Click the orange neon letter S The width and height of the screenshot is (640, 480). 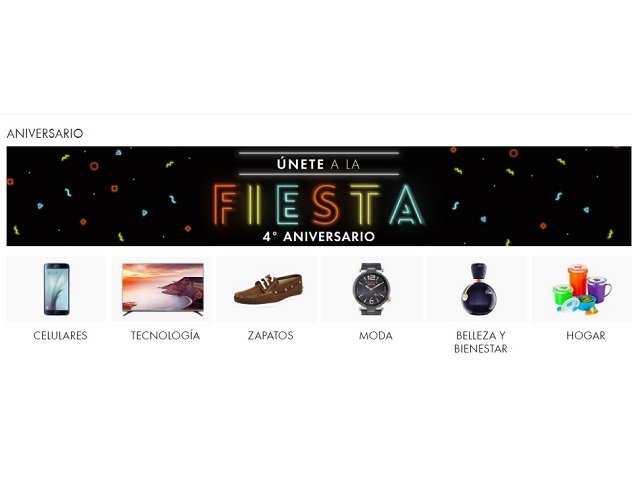tap(326, 204)
